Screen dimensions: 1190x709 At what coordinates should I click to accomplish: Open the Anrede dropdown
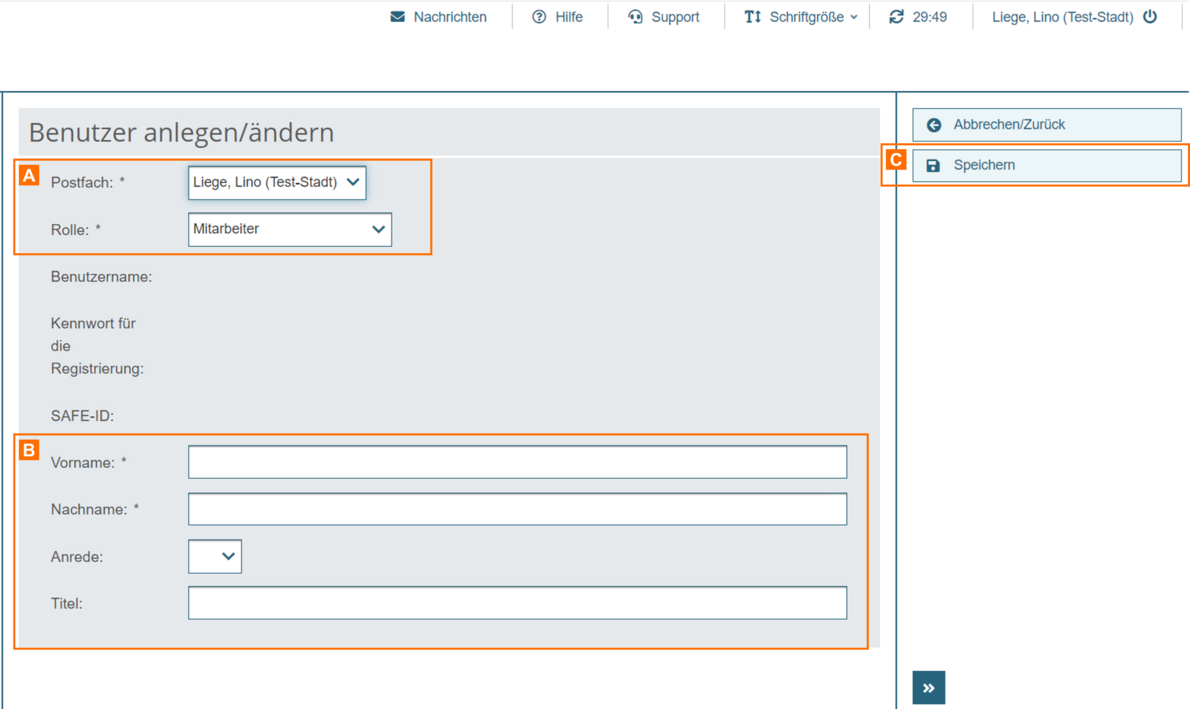click(x=215, y=556)
